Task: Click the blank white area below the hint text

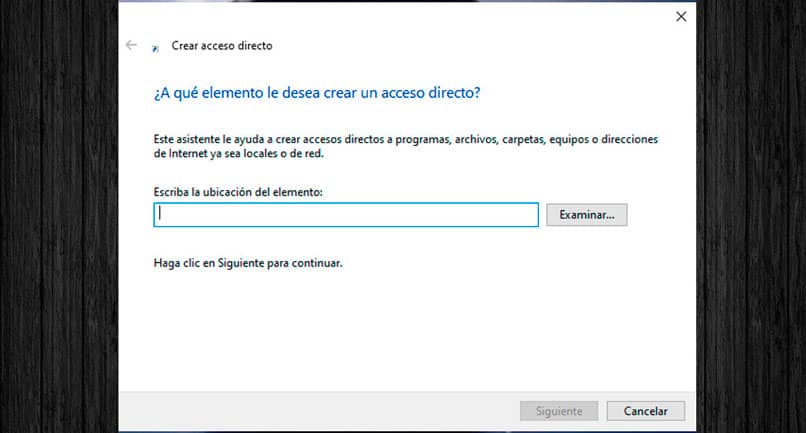Action: (x=400, y=330)
